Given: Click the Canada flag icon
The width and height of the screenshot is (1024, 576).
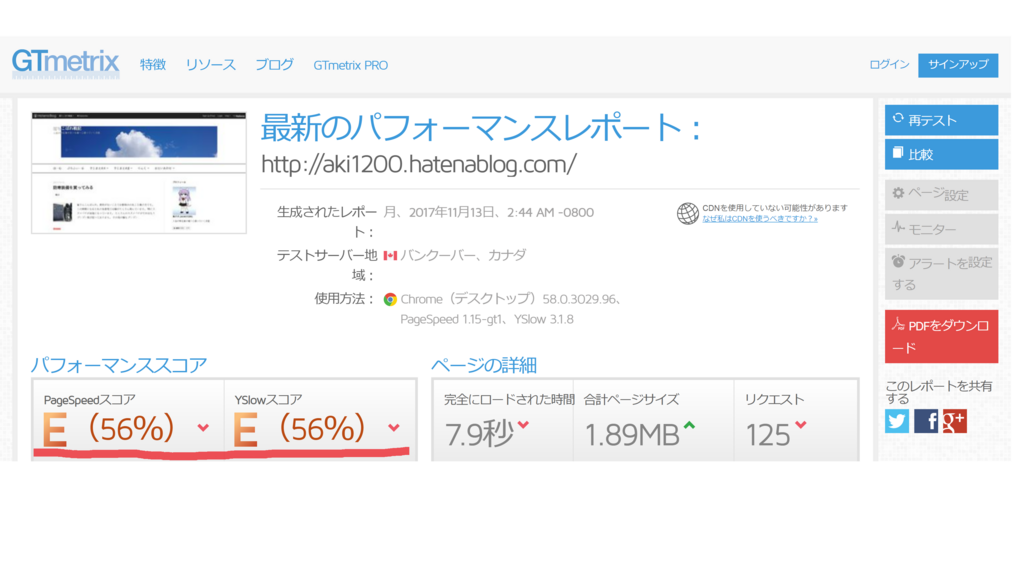Looking at the screenshot, I should pyautogui.click(x=390, y=255).
